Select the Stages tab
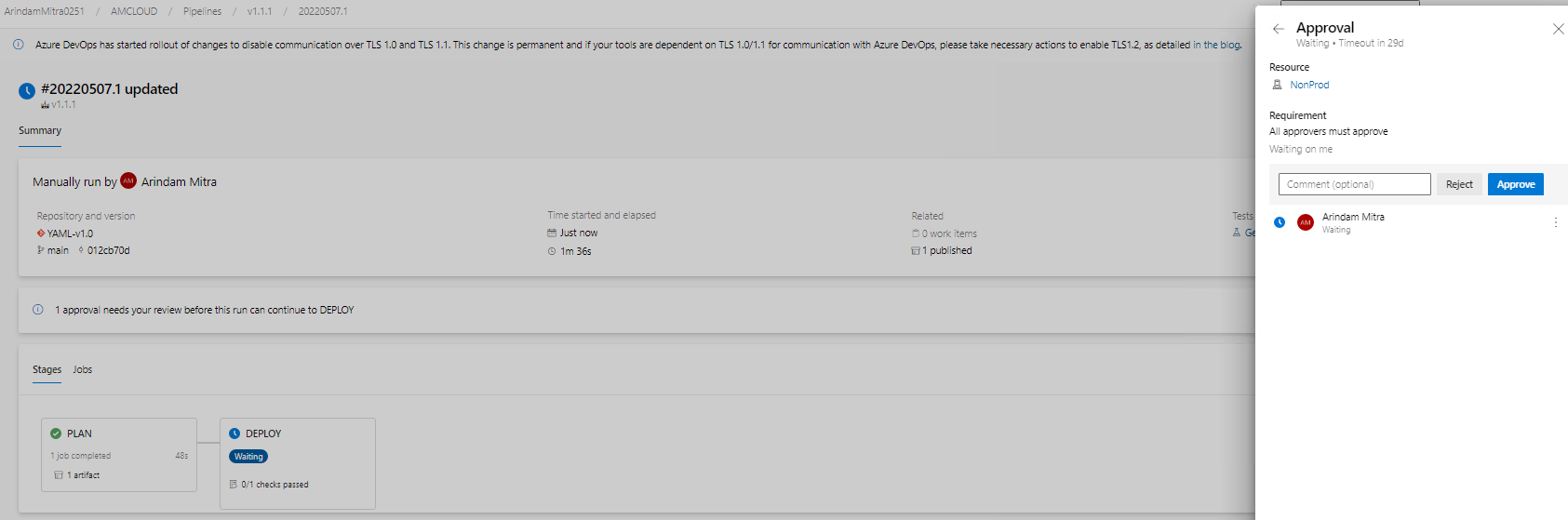1568x520 pixels. [x=47, y=369]
